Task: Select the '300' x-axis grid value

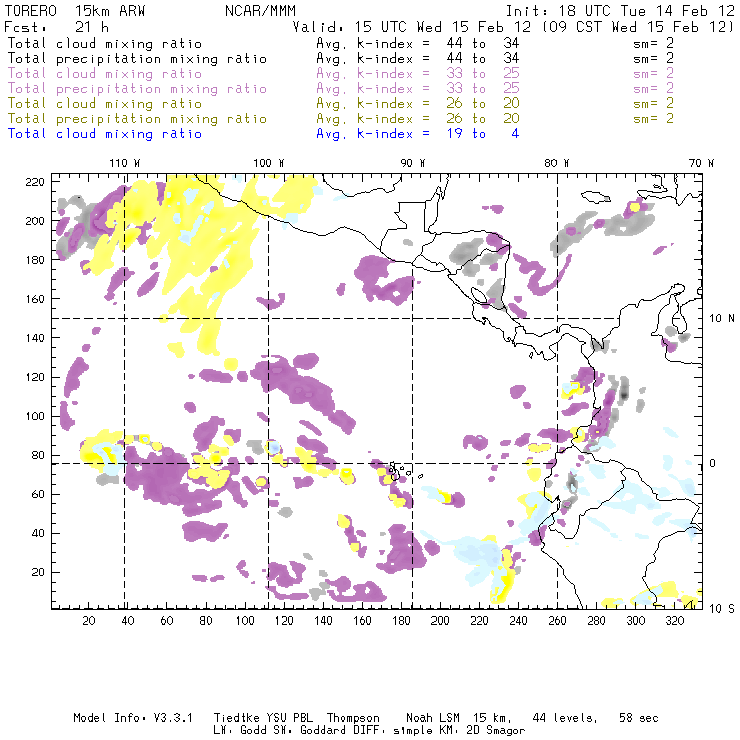Action: click(x=635, y=621)
